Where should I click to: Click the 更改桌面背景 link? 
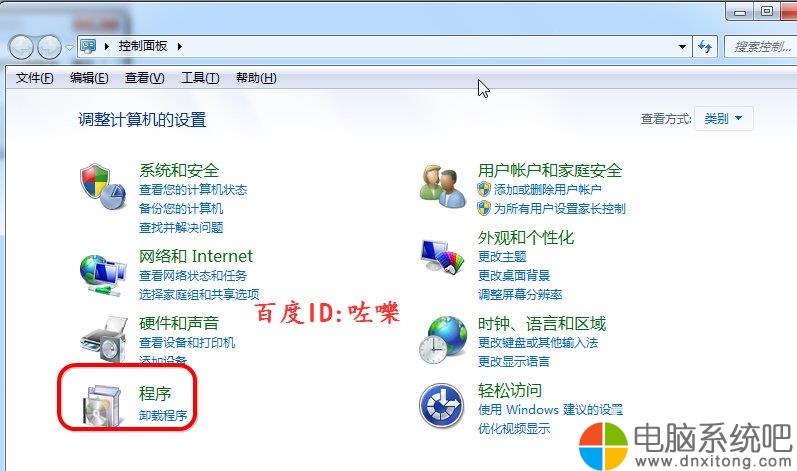514,275
